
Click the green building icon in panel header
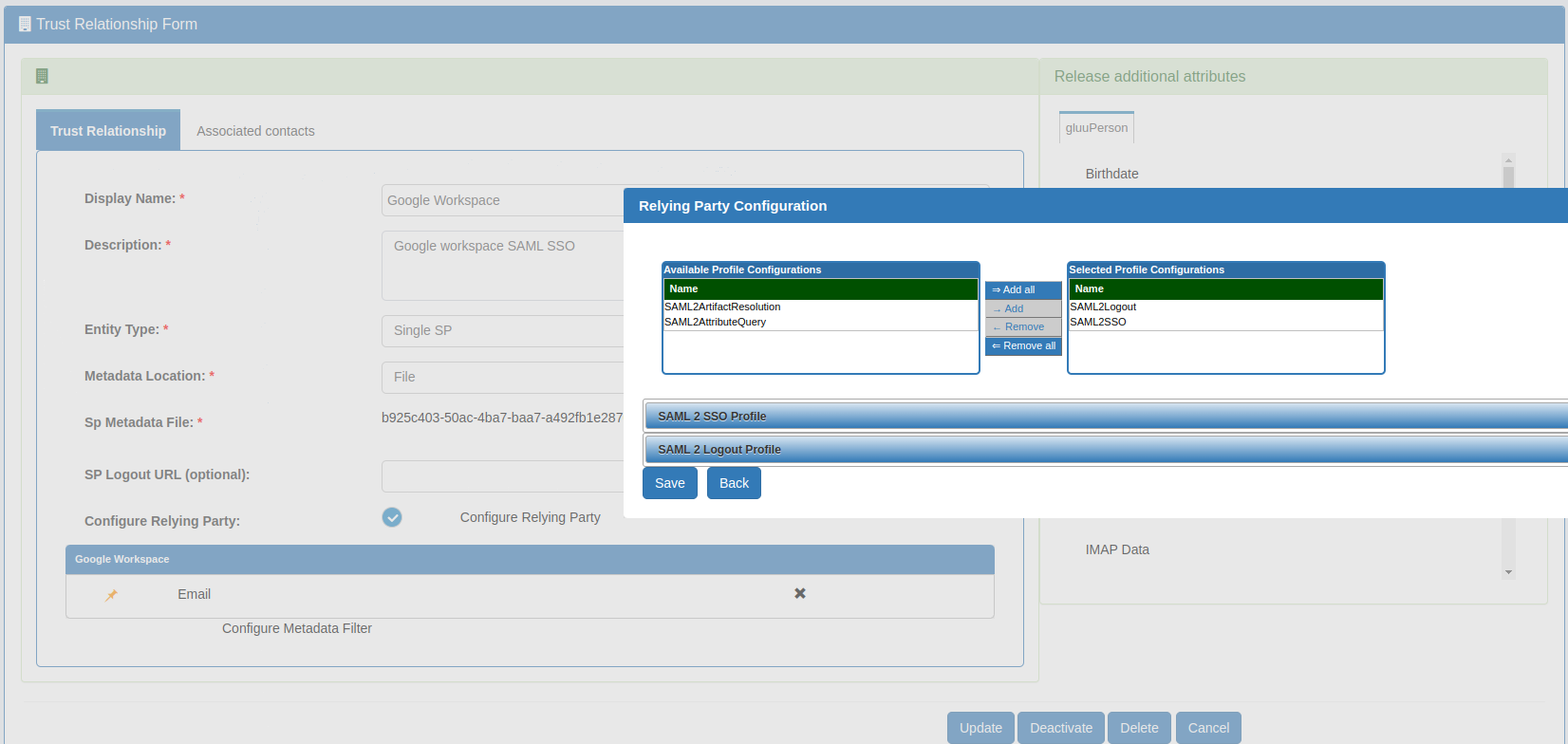point(42,76)
